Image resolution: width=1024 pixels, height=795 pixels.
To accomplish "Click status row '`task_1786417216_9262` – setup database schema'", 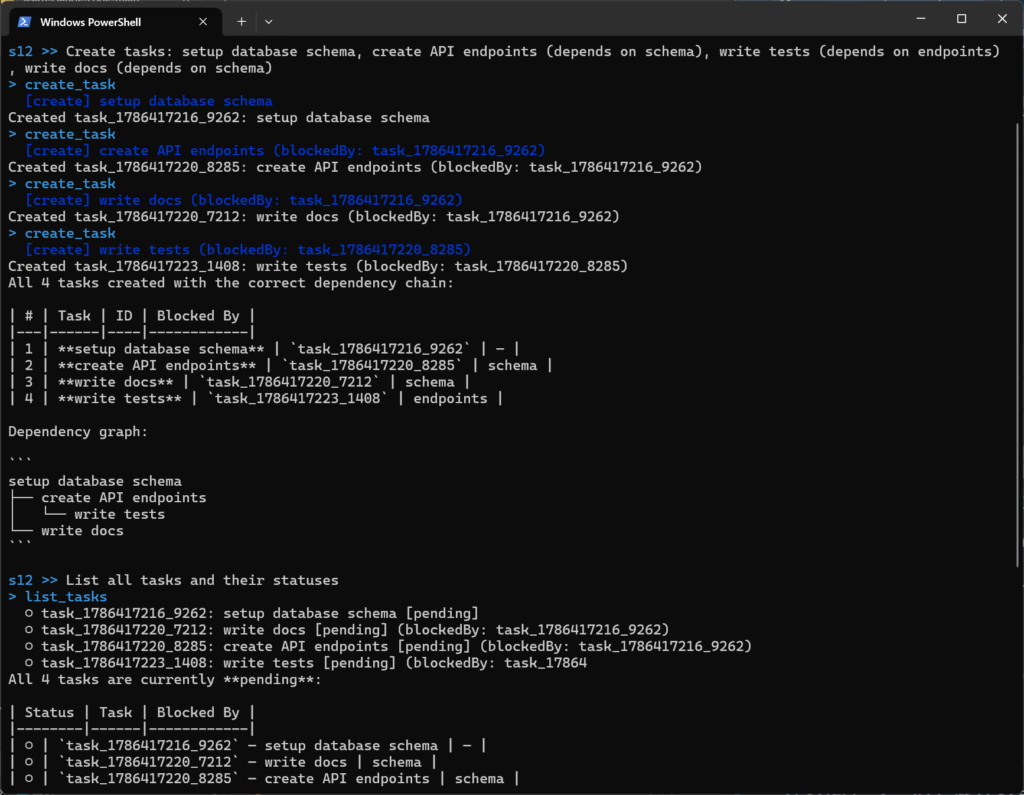I will (x=248, y=746).
